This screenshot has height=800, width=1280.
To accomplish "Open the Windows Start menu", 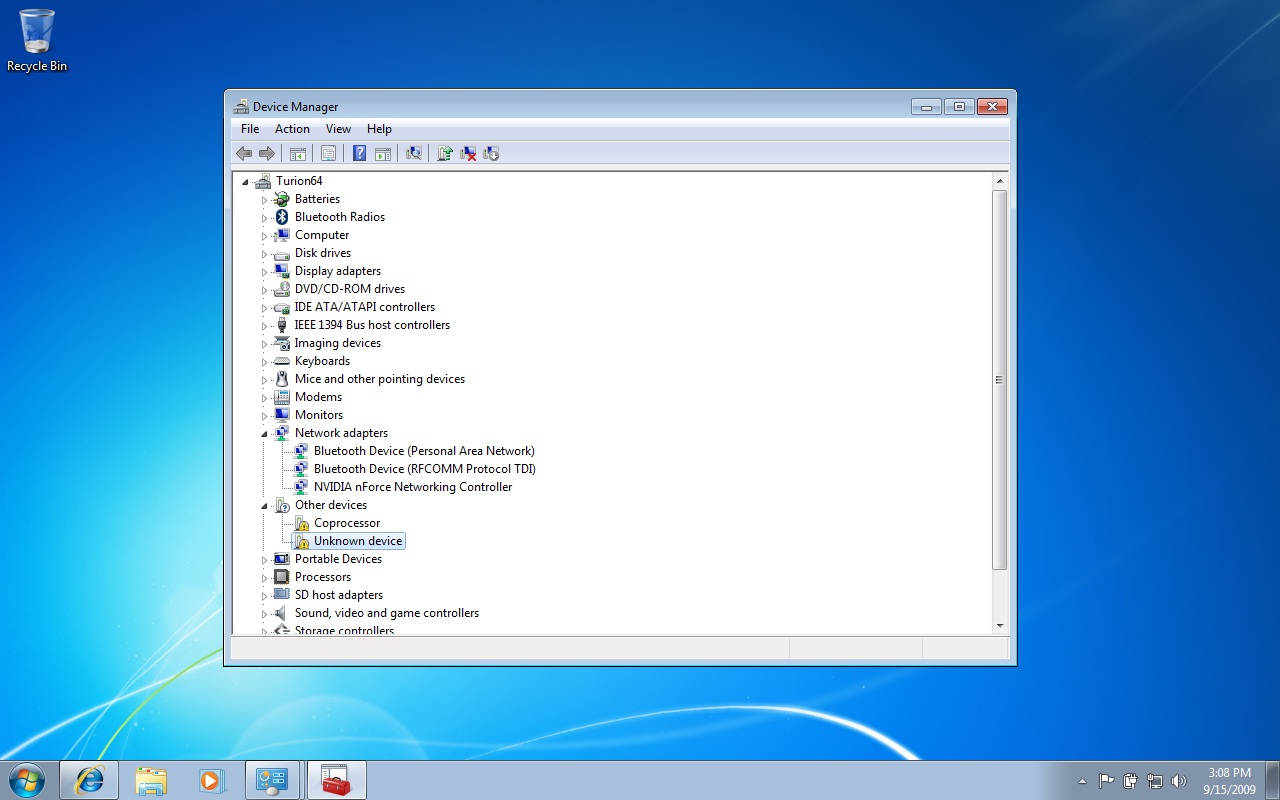I will [x=26, y=780].
